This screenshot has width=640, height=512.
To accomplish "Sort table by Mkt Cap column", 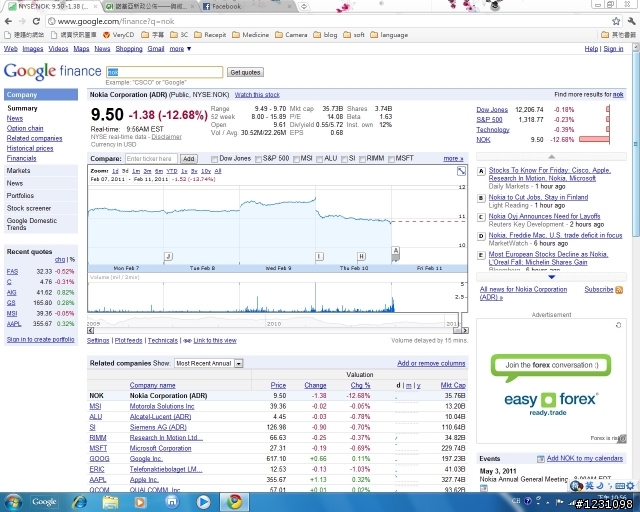I will click(x=453, y=385).
